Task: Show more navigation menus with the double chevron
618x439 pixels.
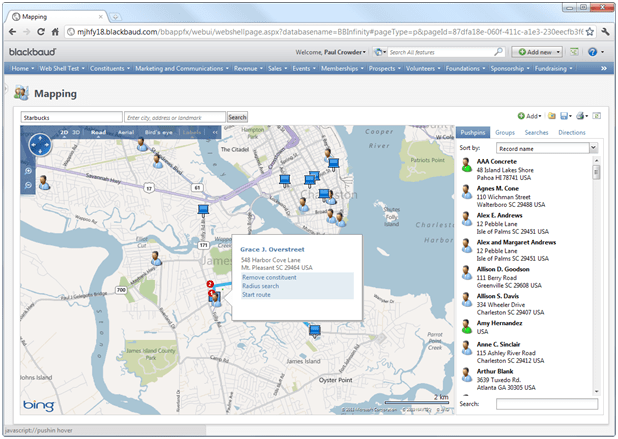Action: (x=604, y=69)
